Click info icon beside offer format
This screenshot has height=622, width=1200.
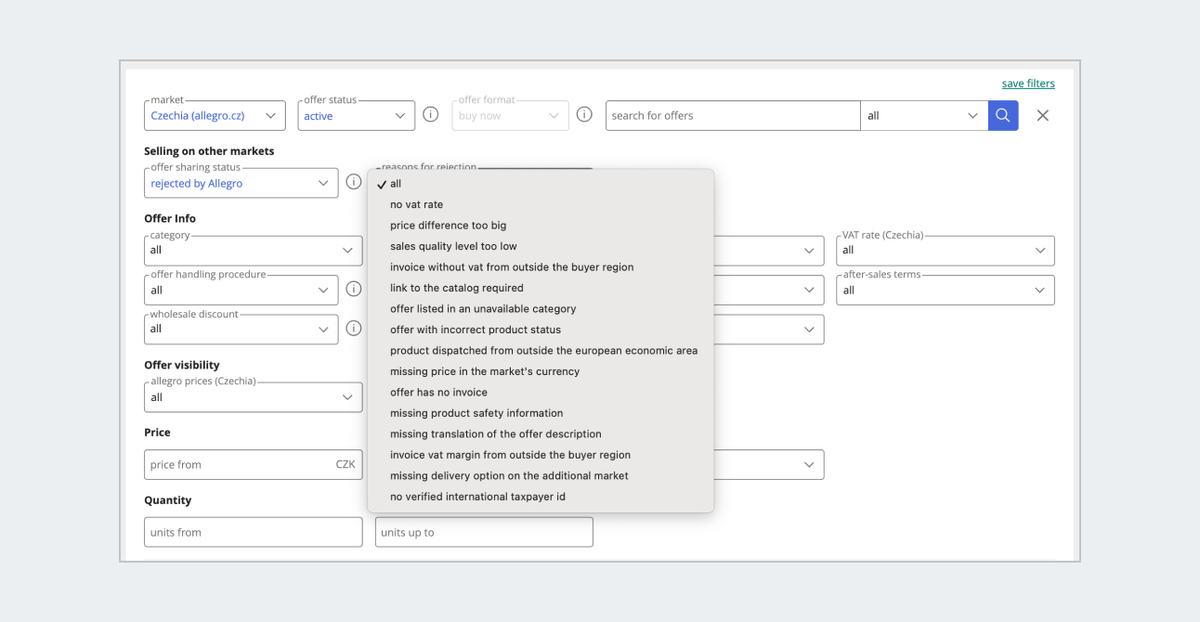585,115
